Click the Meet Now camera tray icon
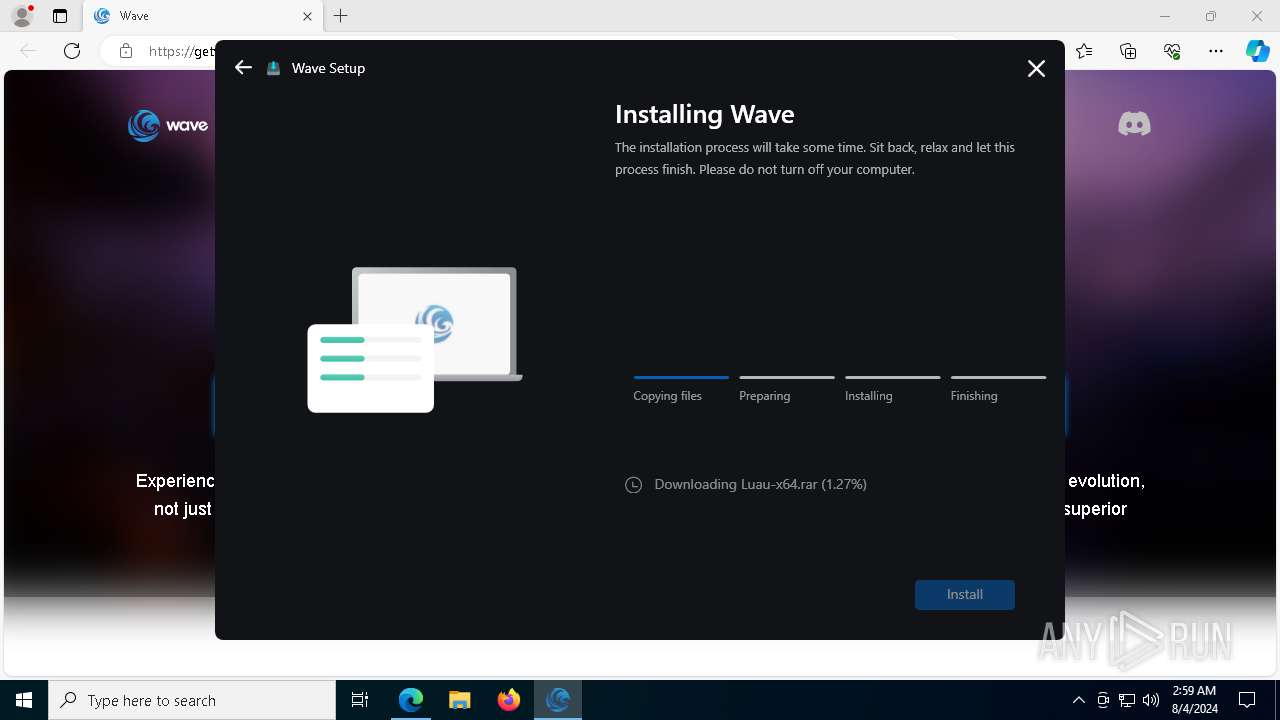 click(x=1103, y=700)
